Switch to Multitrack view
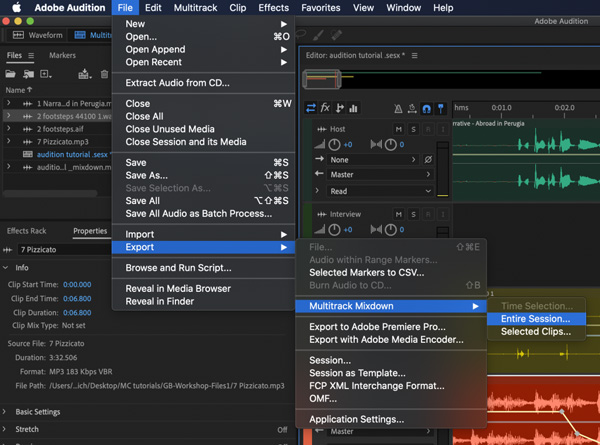Viewport: 600px width, 445px height. [x=93, y=35]
